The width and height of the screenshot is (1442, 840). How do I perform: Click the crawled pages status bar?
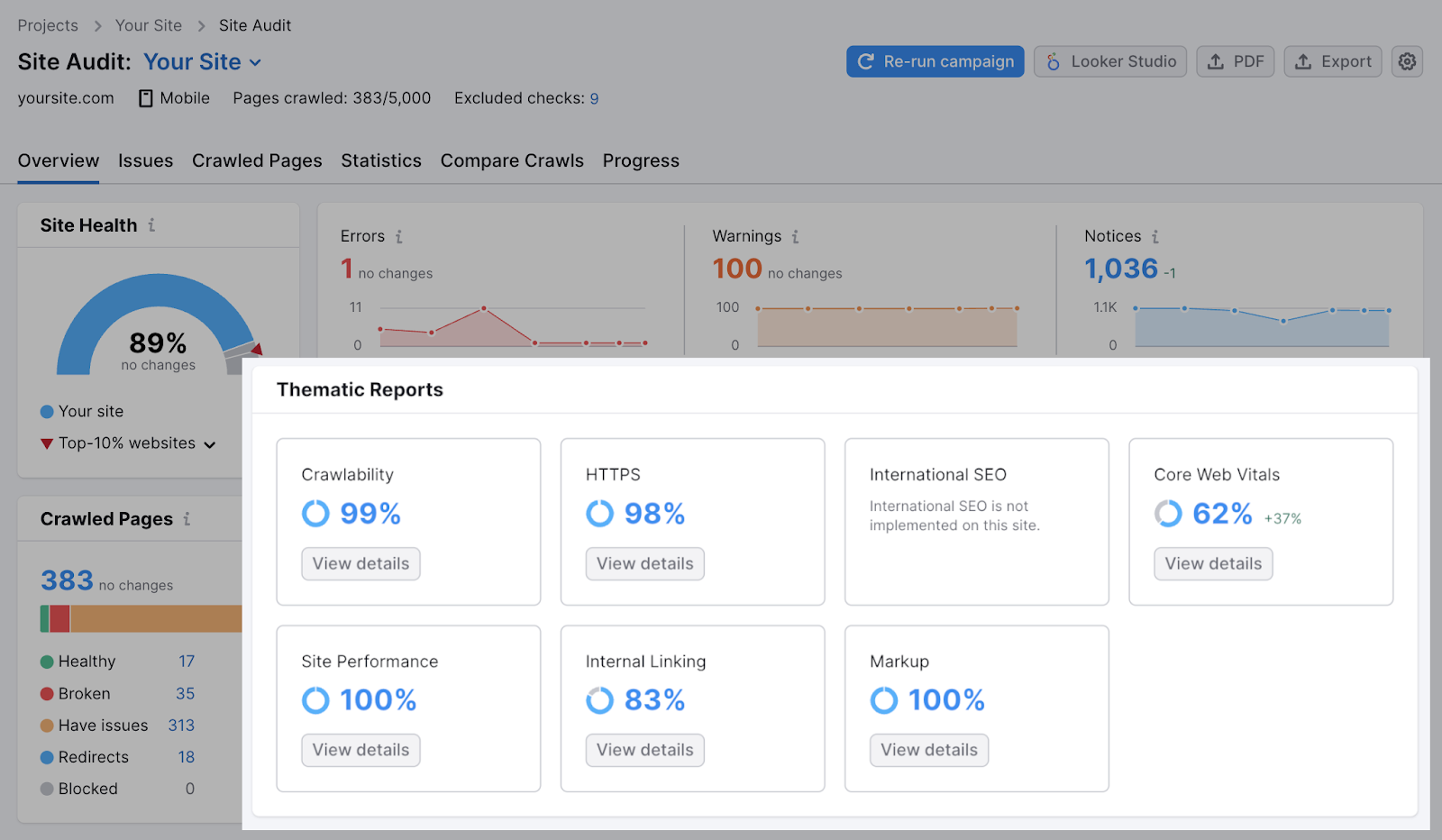click(x=141, y=618)
